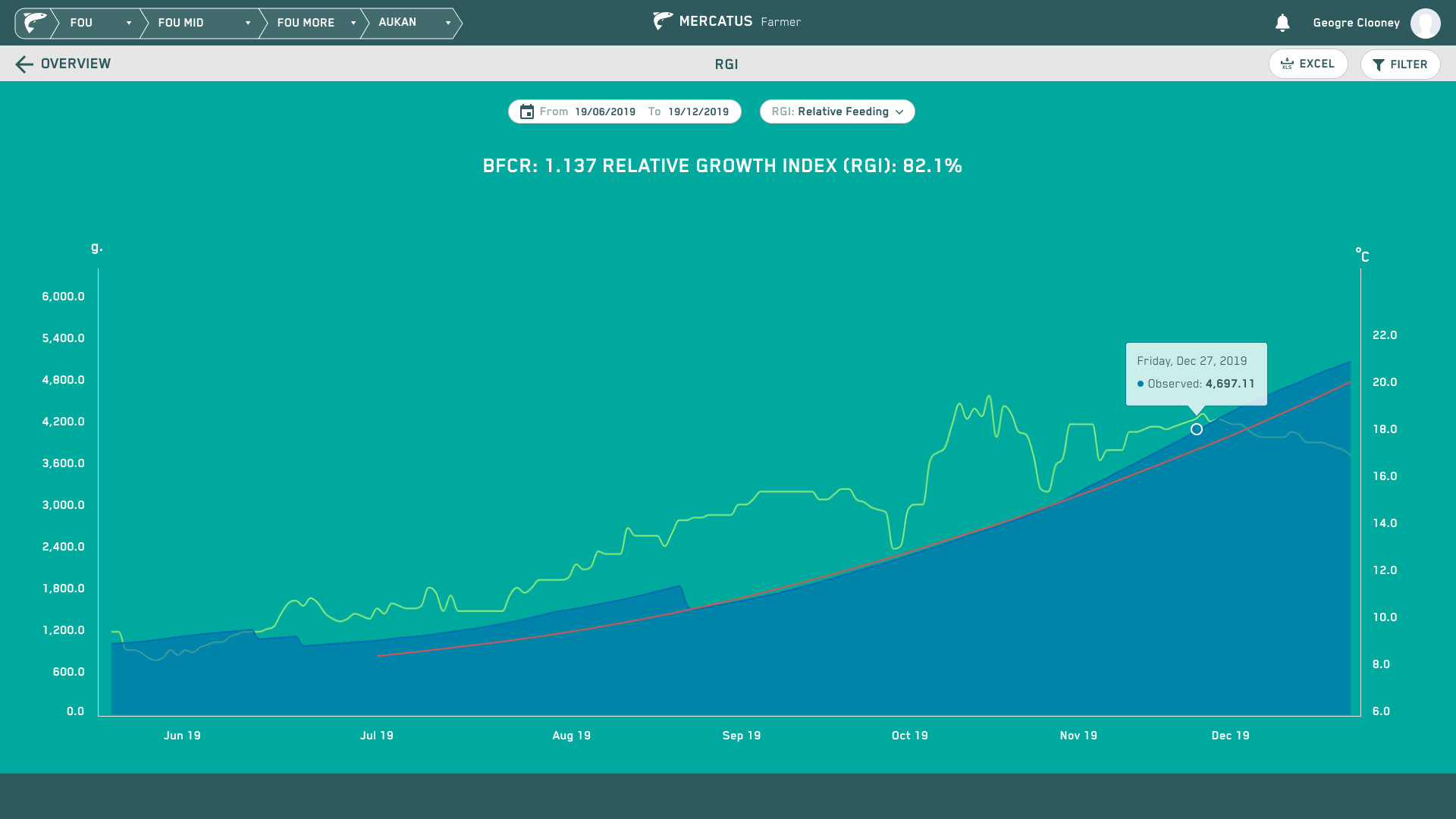This screenshot has width=1456, height=819.
Task: Open the date range calendar icon
Action: tap(527, 111)
